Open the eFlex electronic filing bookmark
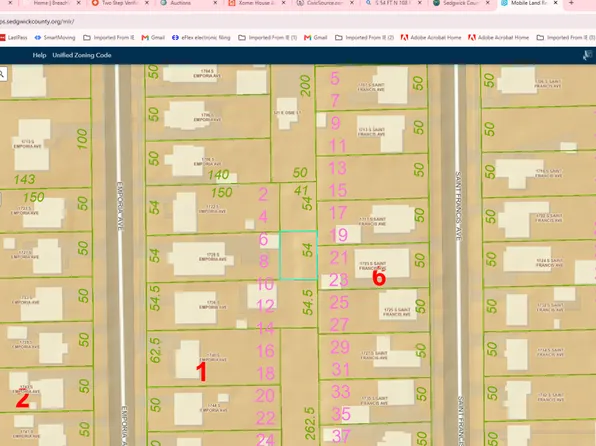The width and height of the screenshot is (596, 446). (201, 37)
